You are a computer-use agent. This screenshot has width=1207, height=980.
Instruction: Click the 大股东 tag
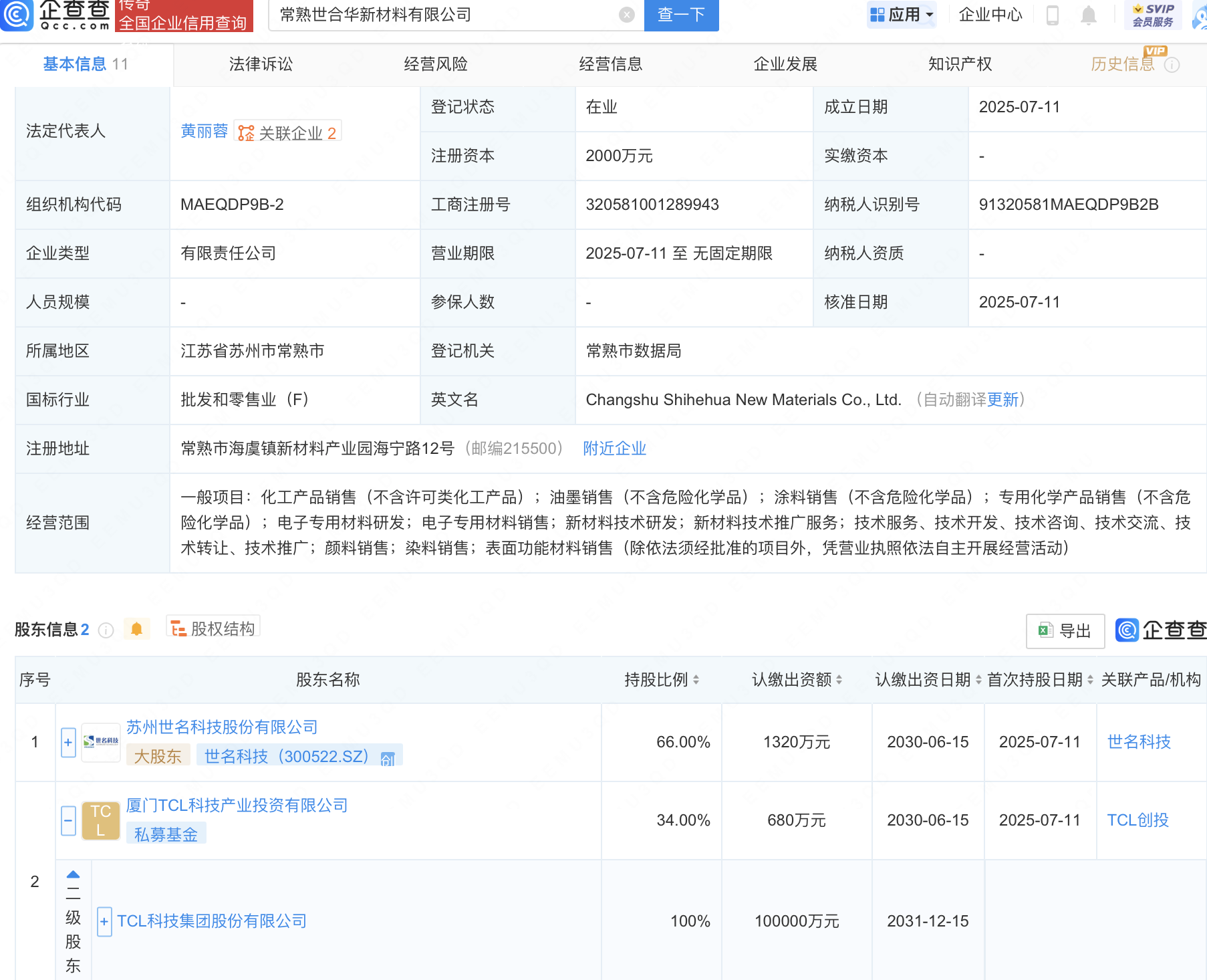(x=158, y=756)
